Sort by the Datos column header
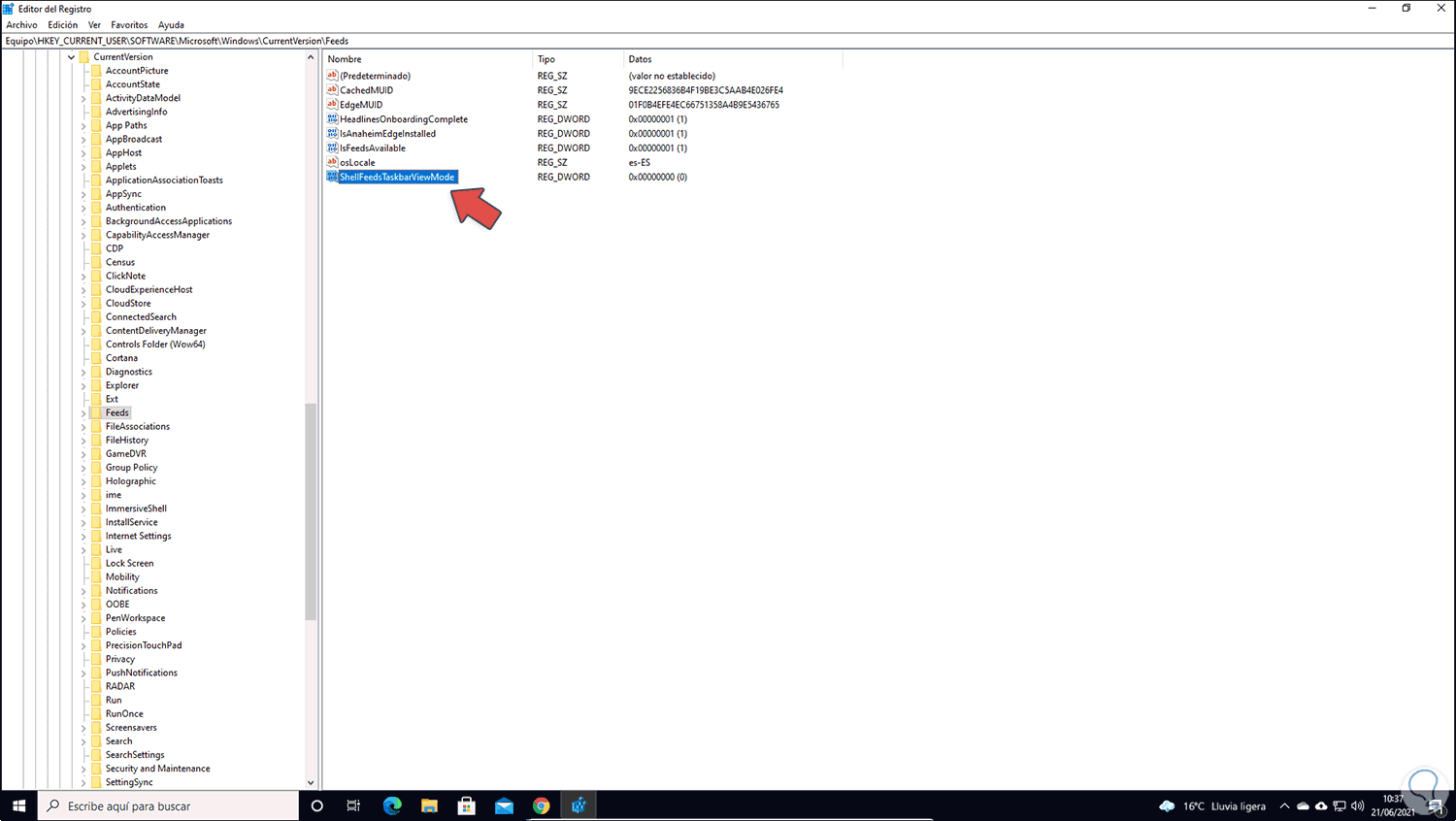1456x821 pixels. [734, 59]
